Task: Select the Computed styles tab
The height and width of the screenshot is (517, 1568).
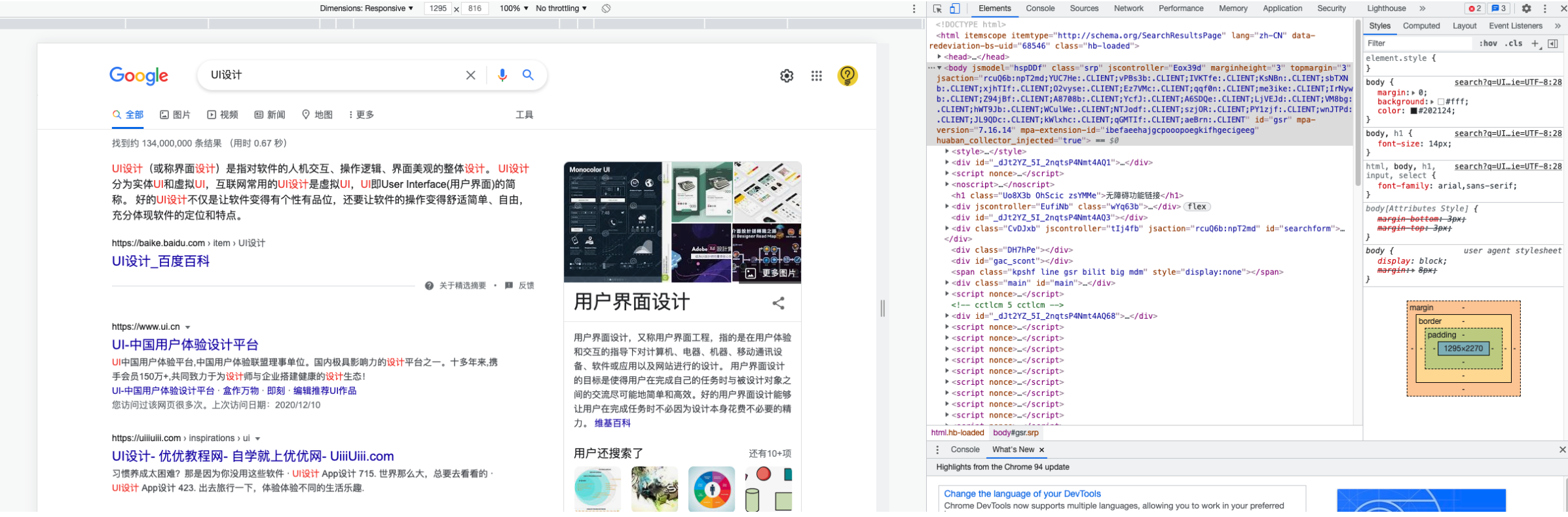Action: tap(1421, 26)
